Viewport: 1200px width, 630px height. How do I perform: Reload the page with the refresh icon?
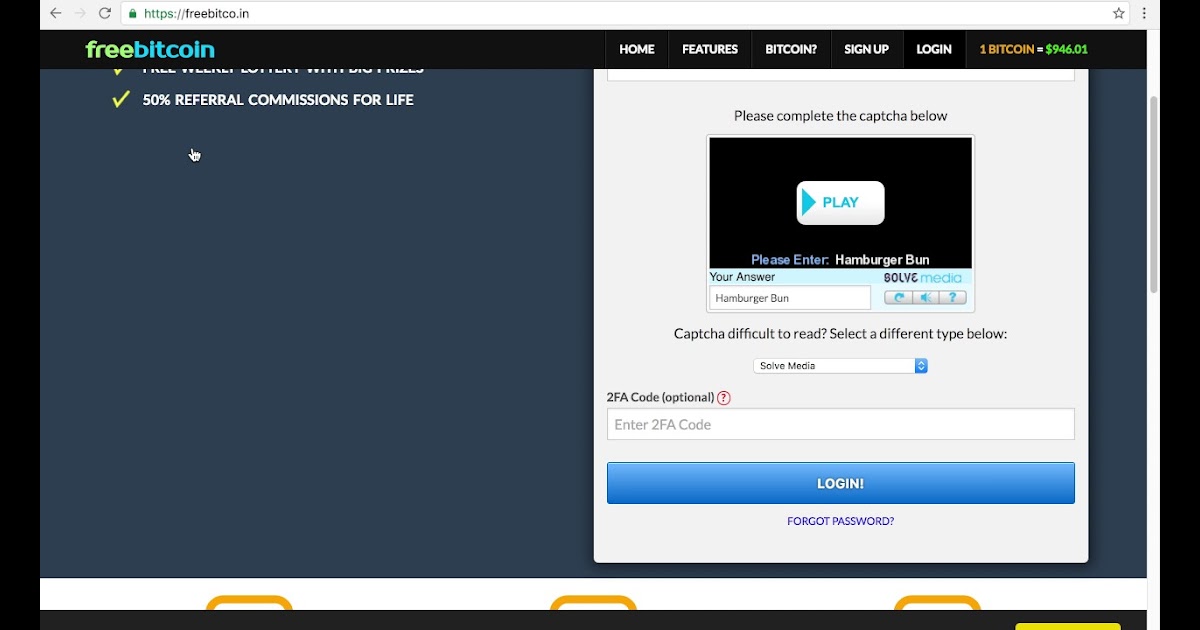point(104,14)
